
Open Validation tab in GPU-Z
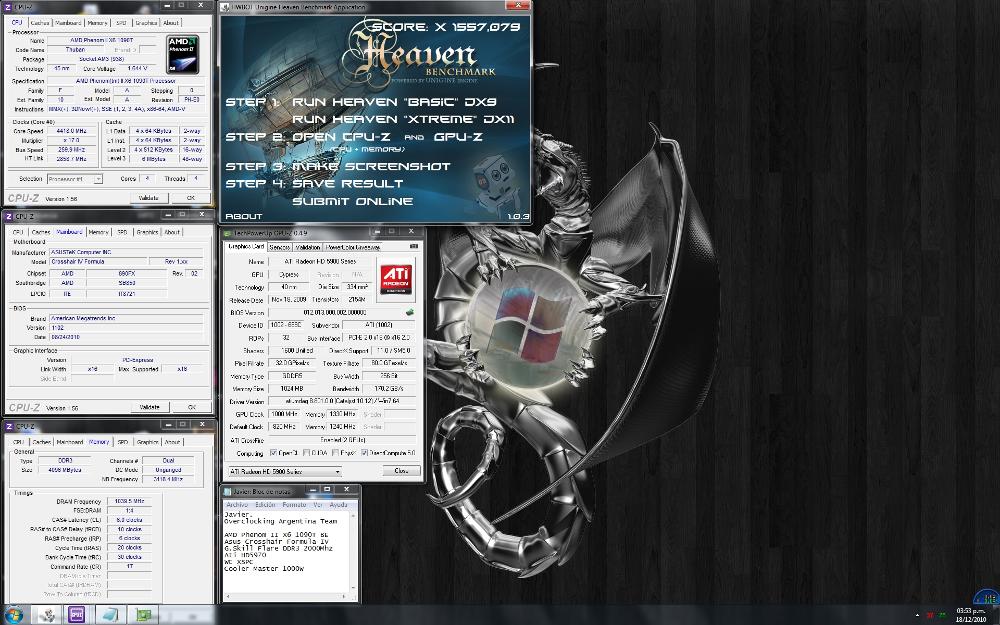pos(307,247)
